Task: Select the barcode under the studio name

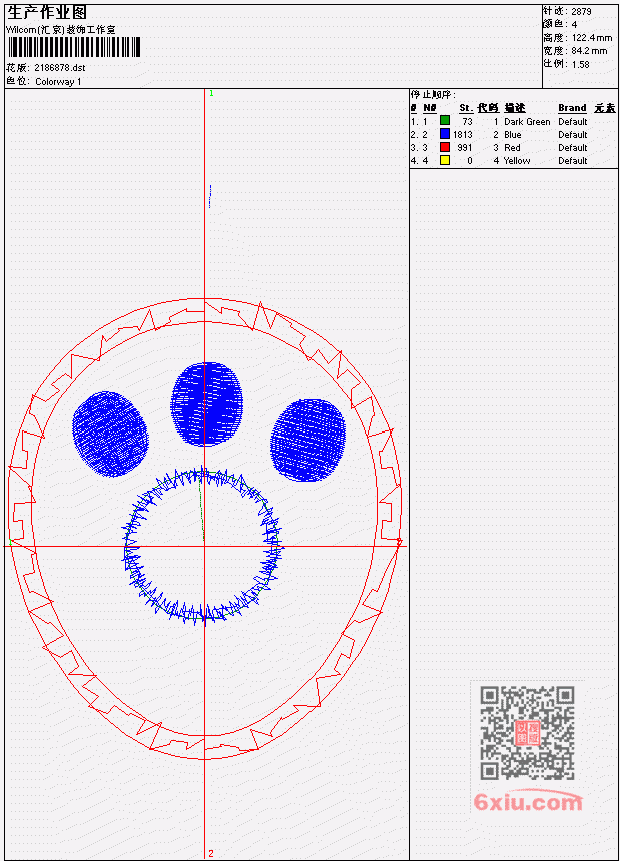Action: coord(74,47)
